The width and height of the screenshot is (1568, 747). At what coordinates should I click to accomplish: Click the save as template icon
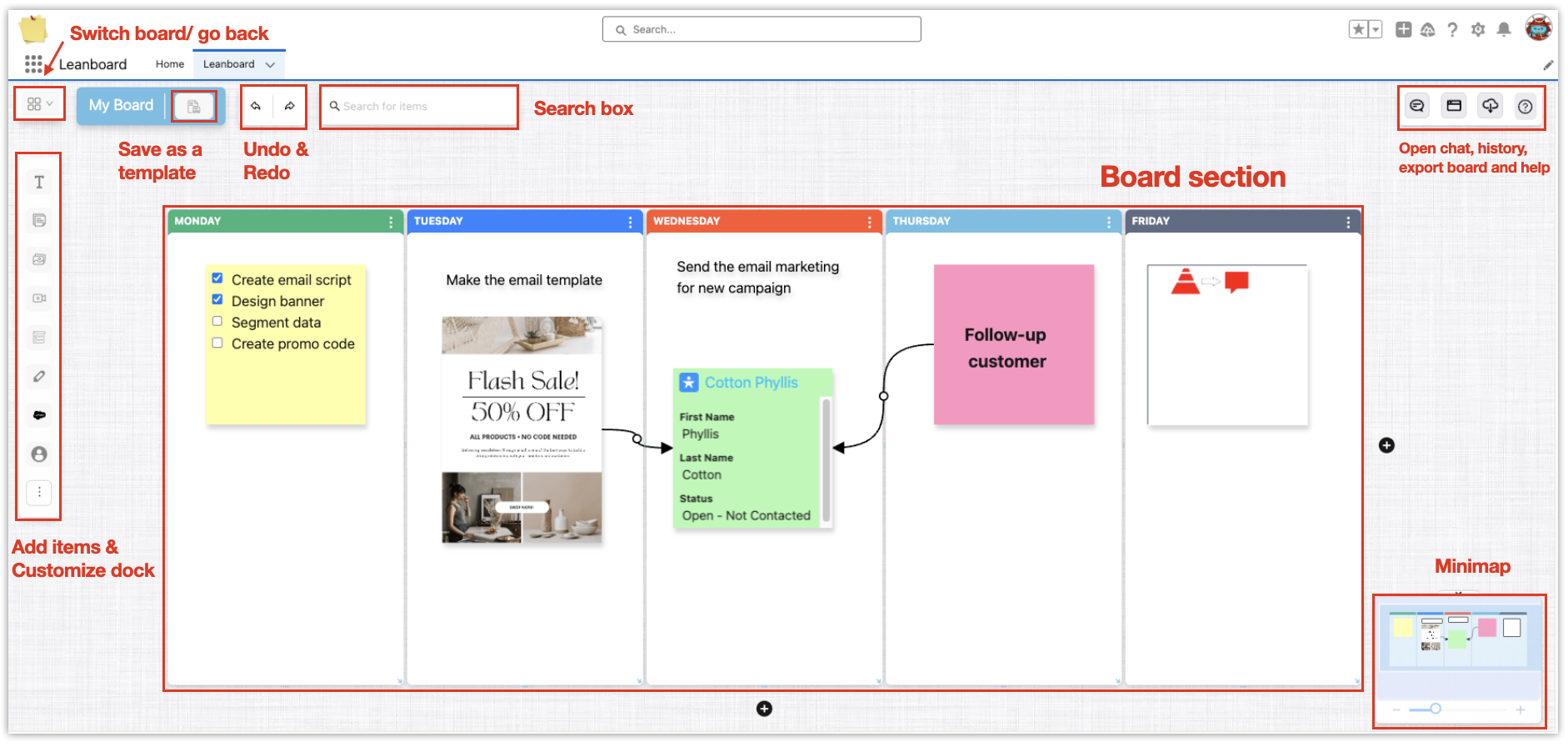point(193,107)
